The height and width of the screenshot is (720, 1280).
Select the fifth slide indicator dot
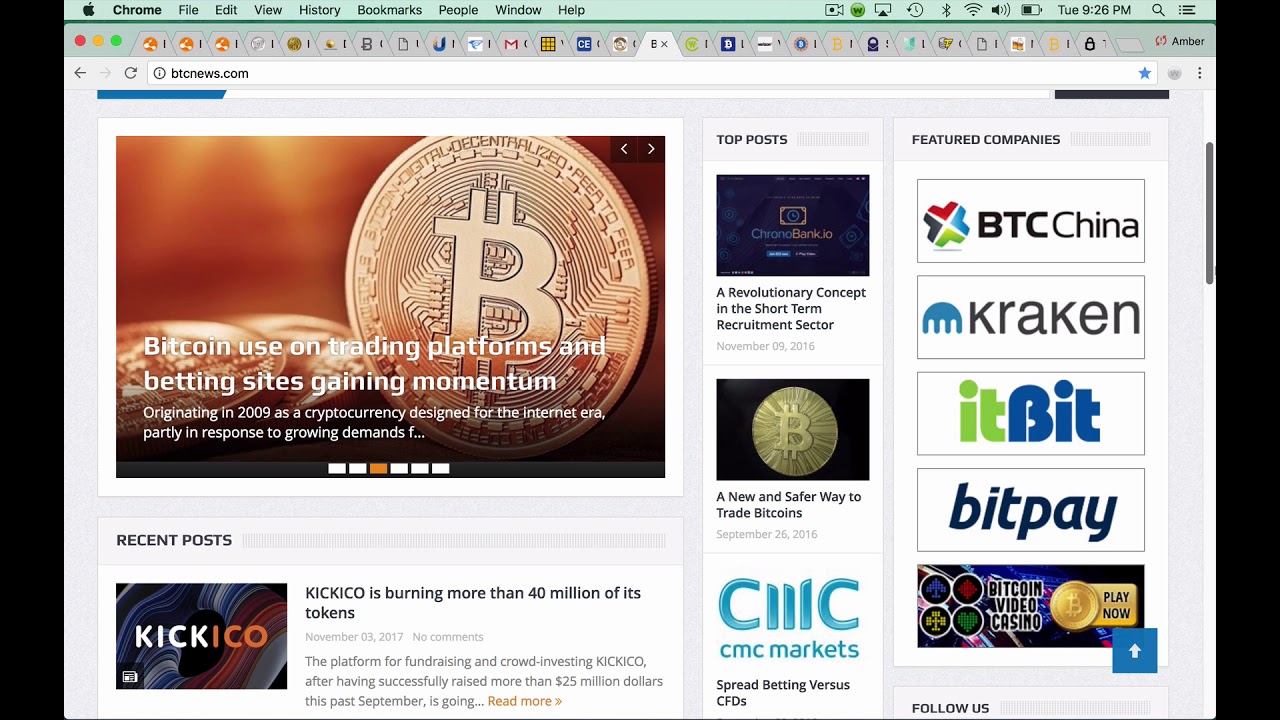tap(420, 468)
